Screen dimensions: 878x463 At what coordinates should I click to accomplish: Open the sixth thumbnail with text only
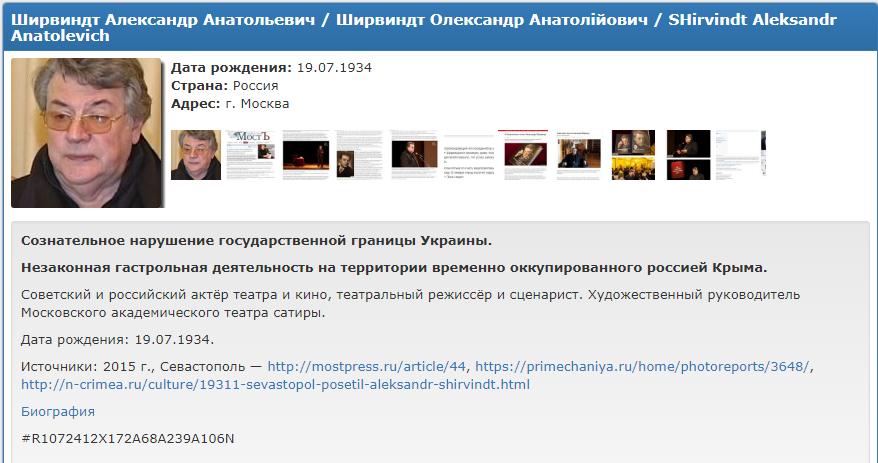468,155
